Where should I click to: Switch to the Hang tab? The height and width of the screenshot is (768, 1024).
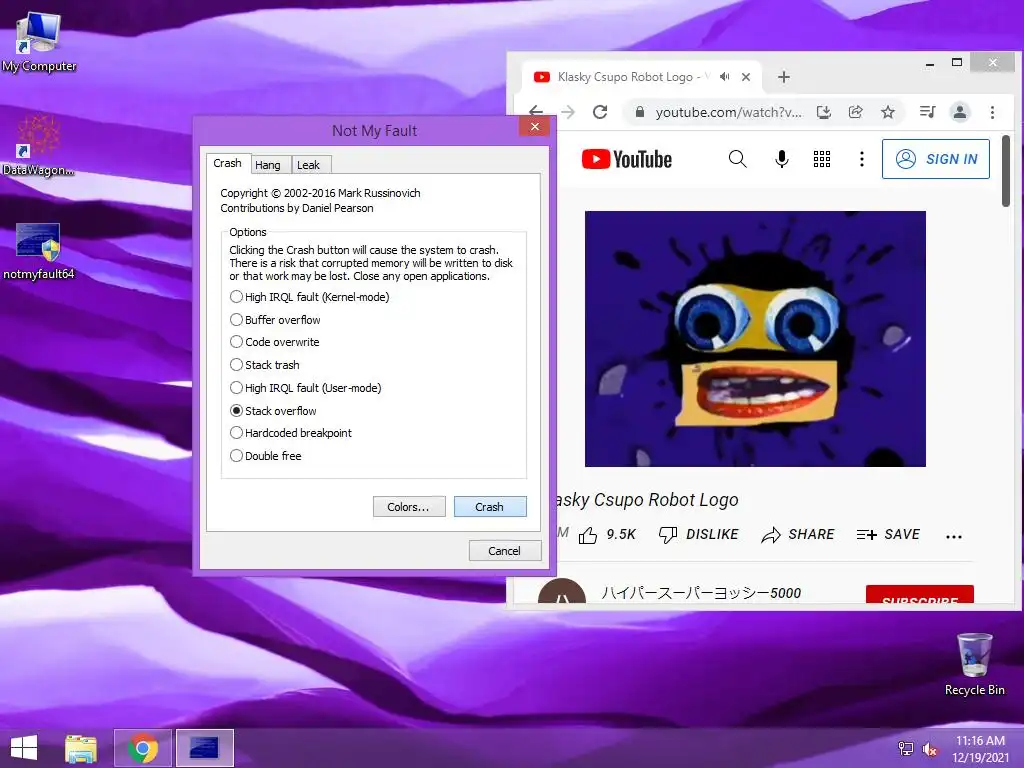pos(268,165)
